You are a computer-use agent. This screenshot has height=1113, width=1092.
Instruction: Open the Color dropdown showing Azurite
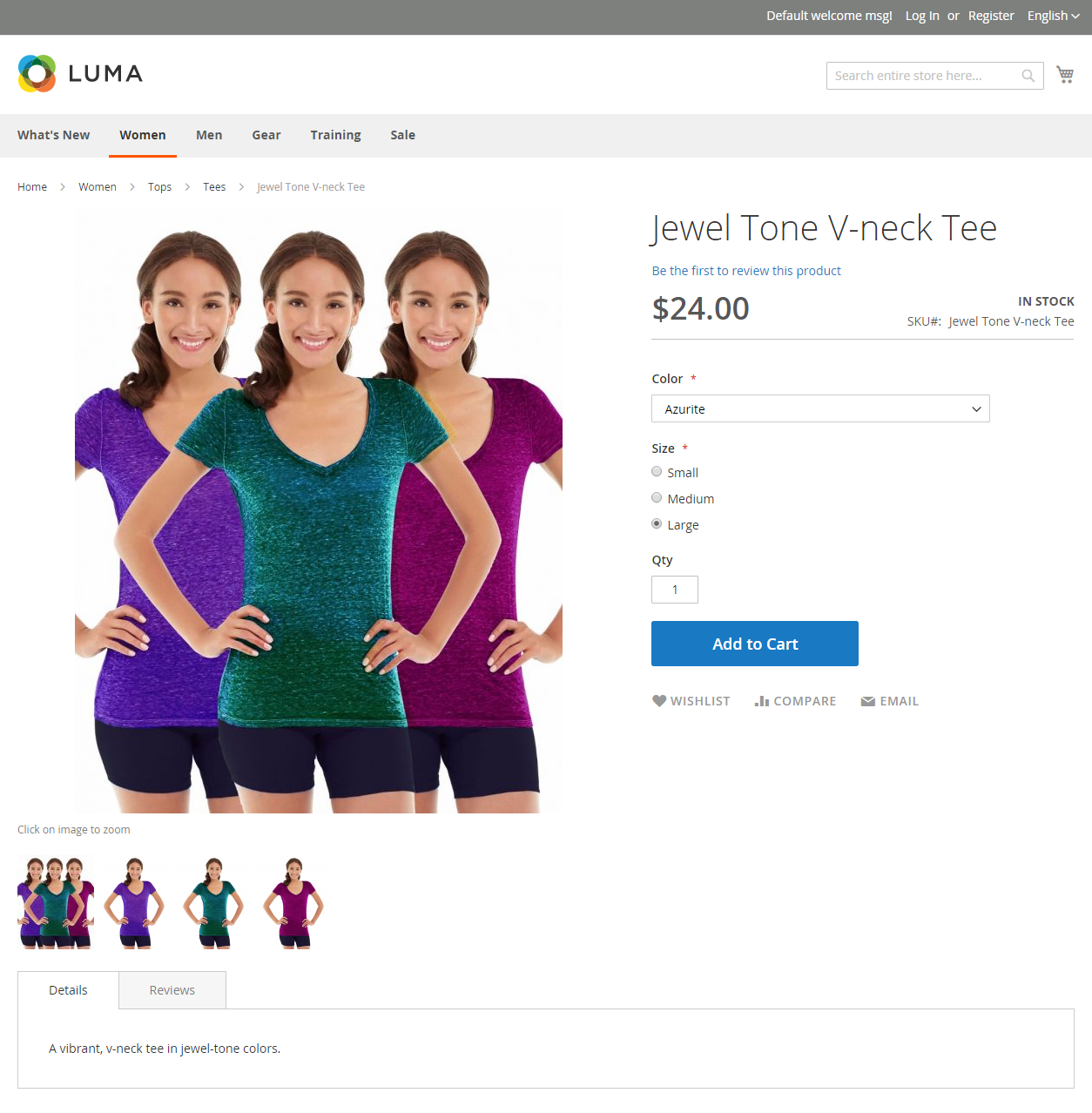[820, 408]
